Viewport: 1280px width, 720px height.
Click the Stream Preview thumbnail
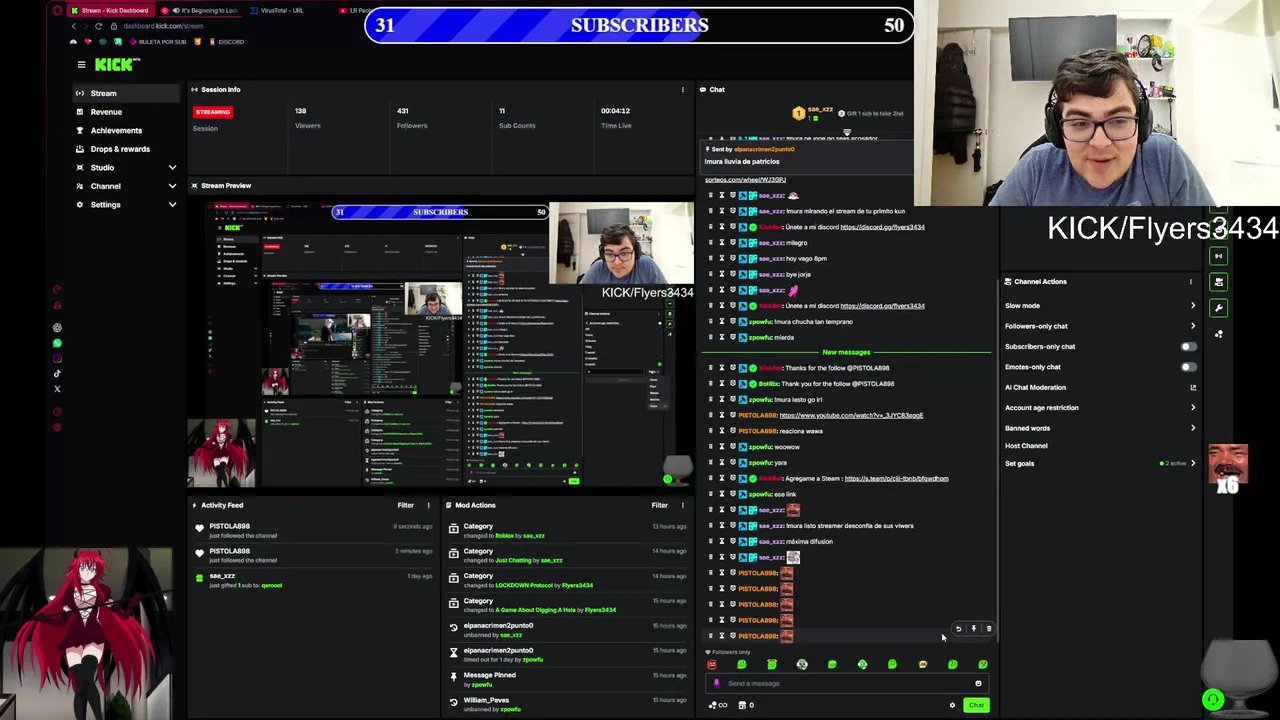coord(440,344)
